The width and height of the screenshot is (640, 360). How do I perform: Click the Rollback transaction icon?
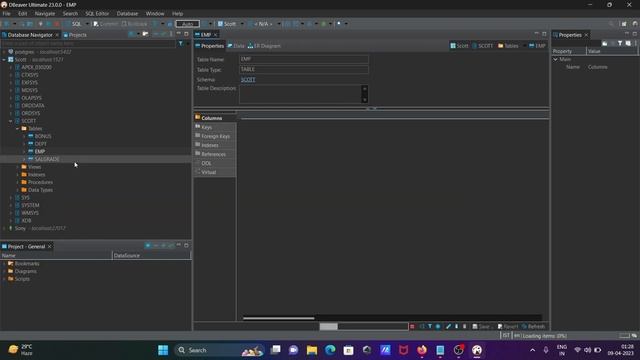(x=124, y=24)
